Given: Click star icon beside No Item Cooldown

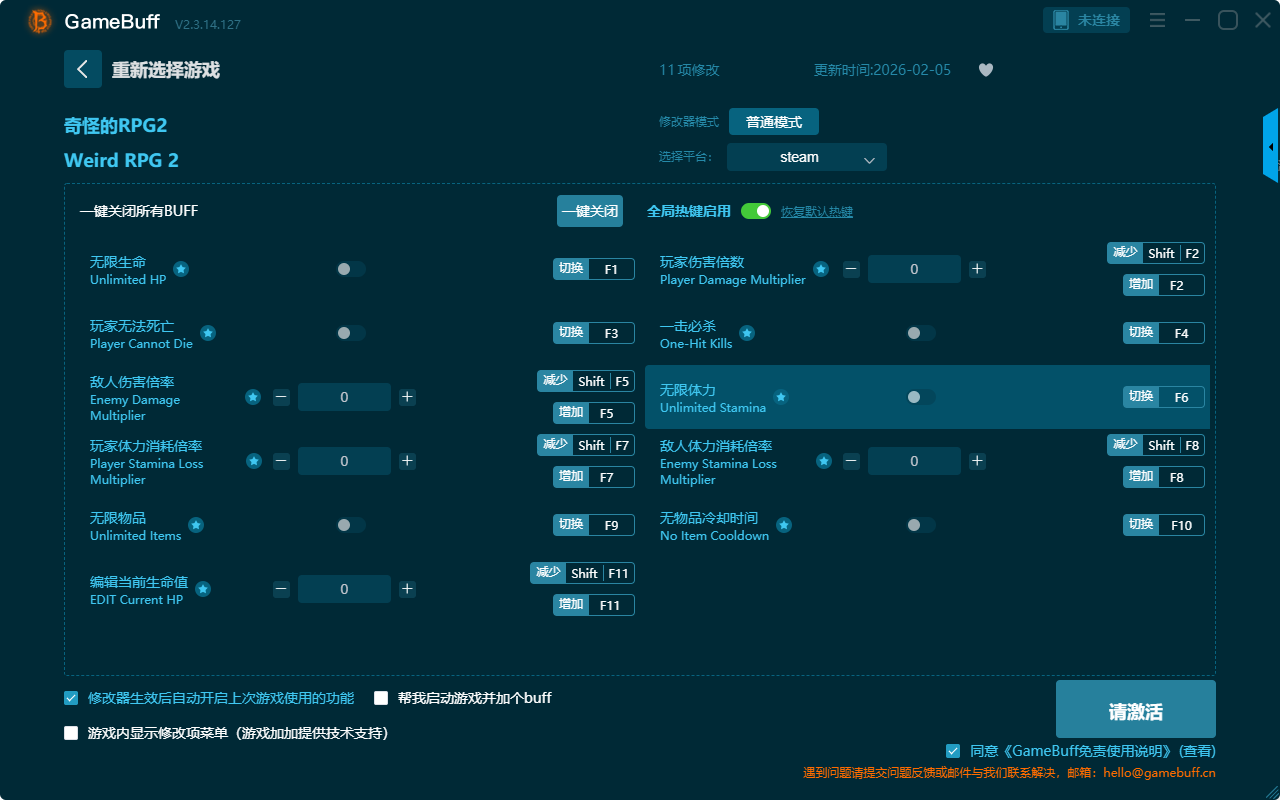Looking at the screenshot, I should 784,525.
